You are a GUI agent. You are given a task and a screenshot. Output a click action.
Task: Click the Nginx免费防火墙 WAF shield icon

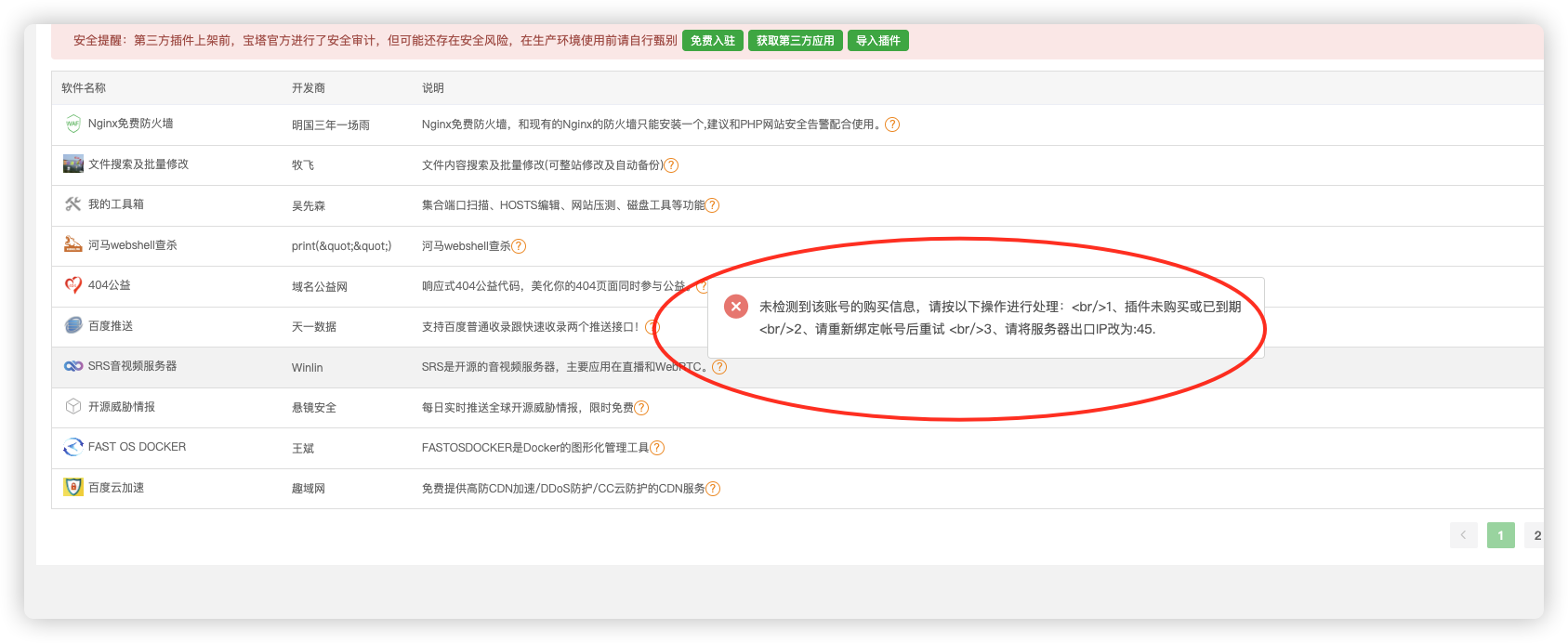pos(72,124)
